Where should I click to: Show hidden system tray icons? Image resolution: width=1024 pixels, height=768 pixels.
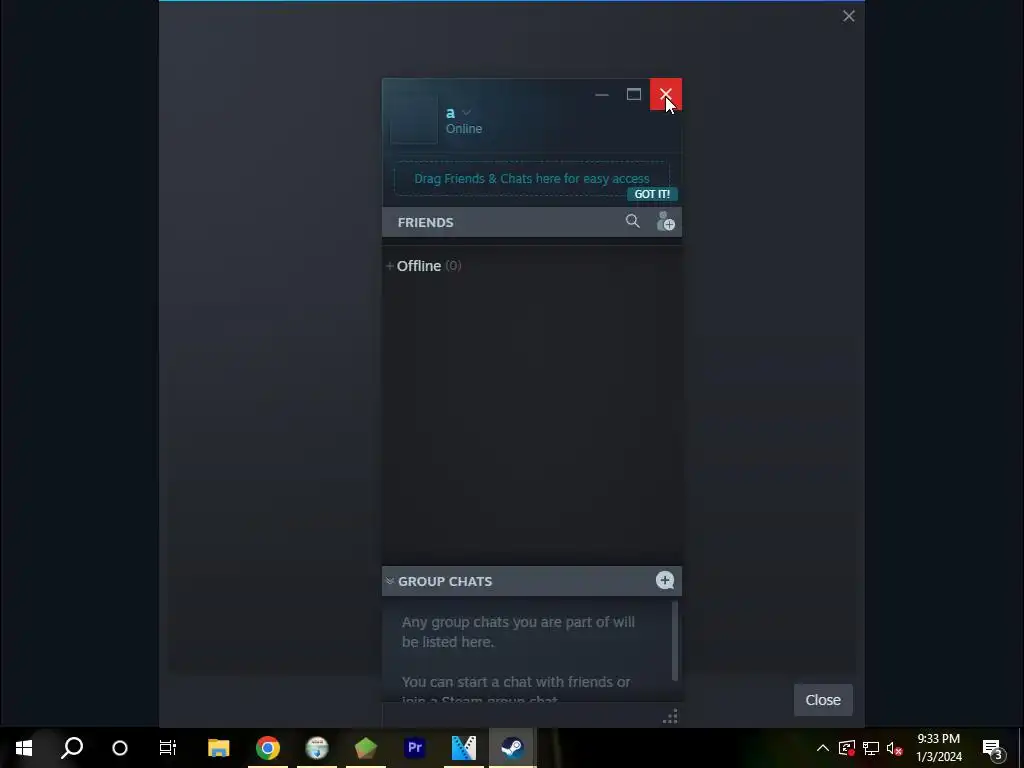(823, 748)
